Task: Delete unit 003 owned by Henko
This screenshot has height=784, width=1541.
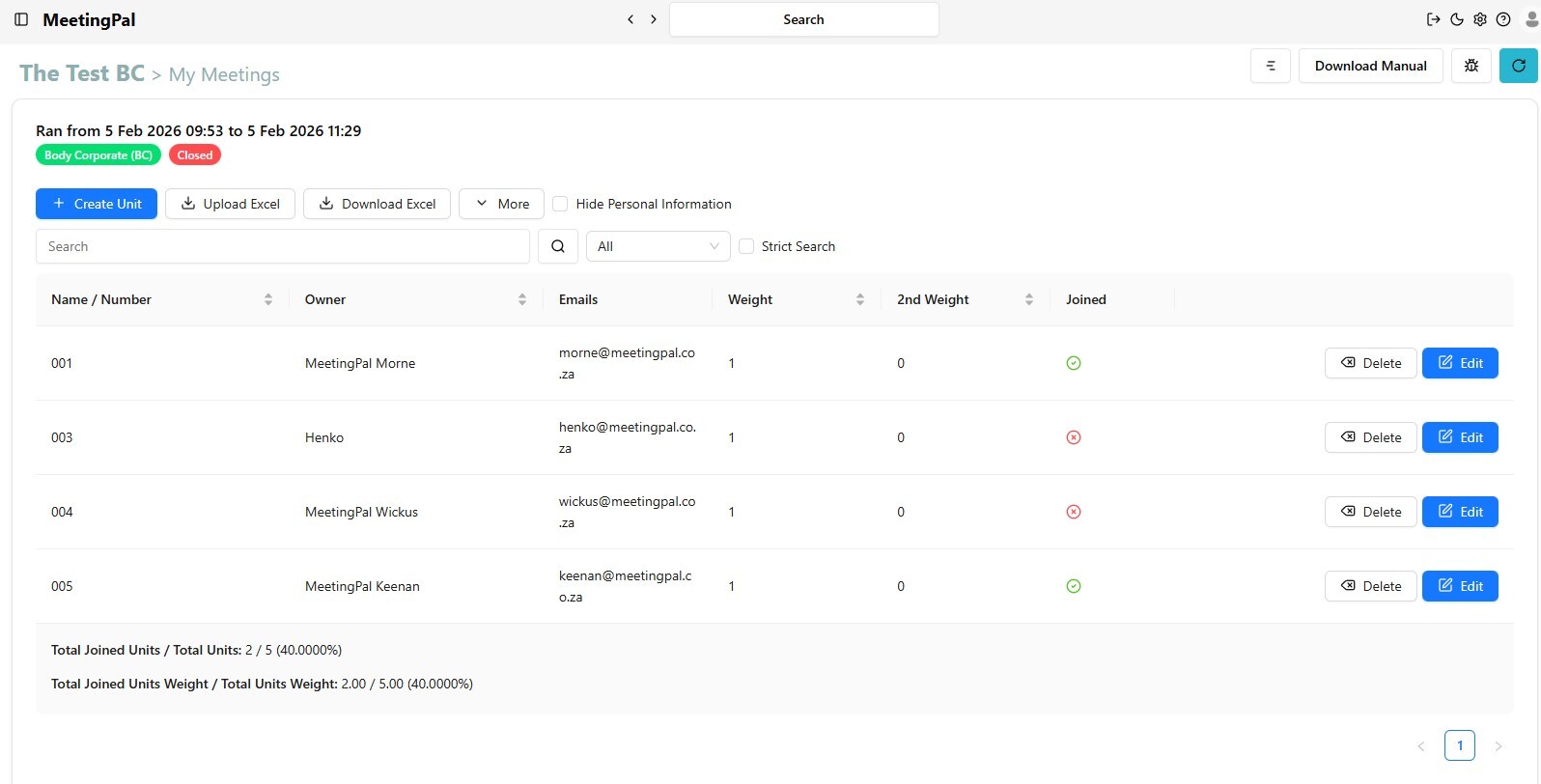Action: (1370, 437)
